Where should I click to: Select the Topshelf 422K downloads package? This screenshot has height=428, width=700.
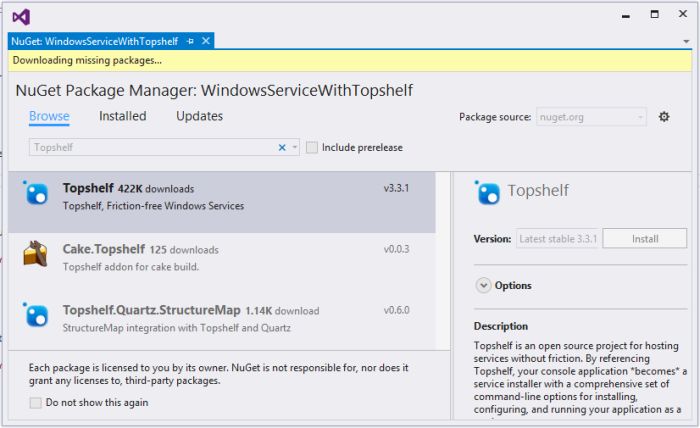point(222,202)
